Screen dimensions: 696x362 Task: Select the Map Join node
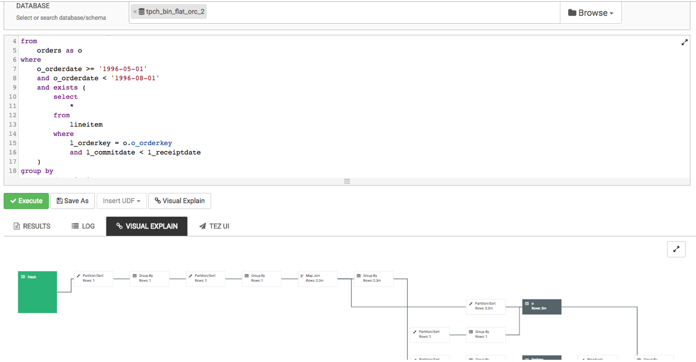tap(317, 279)
